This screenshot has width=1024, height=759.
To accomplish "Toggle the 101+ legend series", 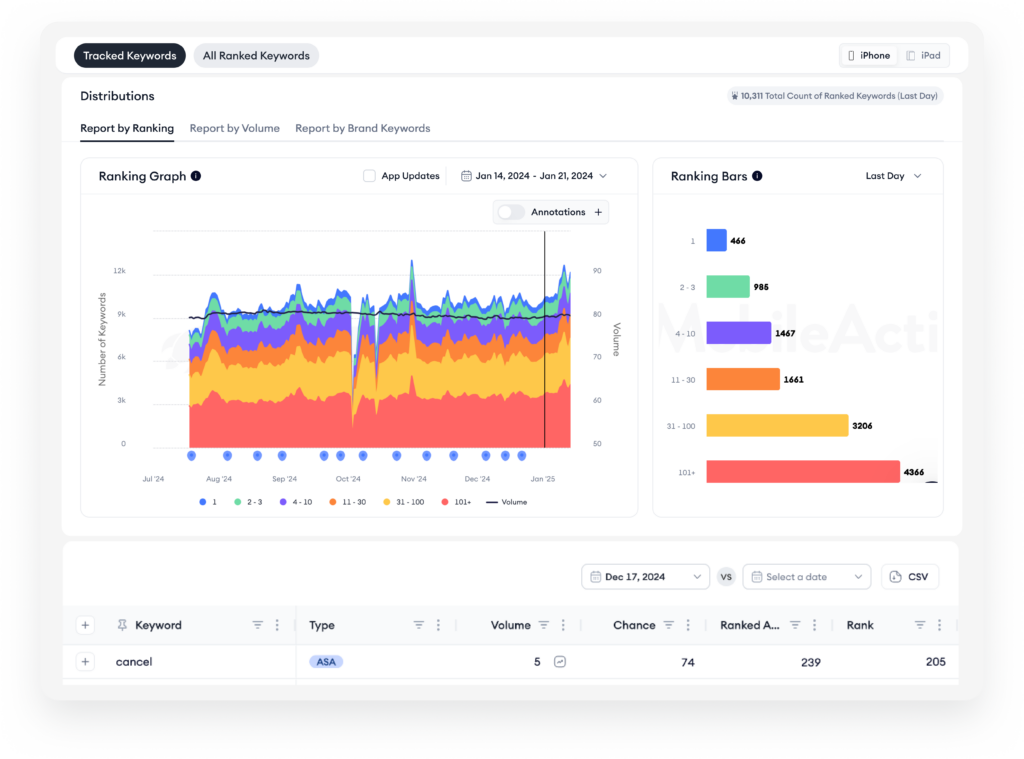I will [456, 502].
